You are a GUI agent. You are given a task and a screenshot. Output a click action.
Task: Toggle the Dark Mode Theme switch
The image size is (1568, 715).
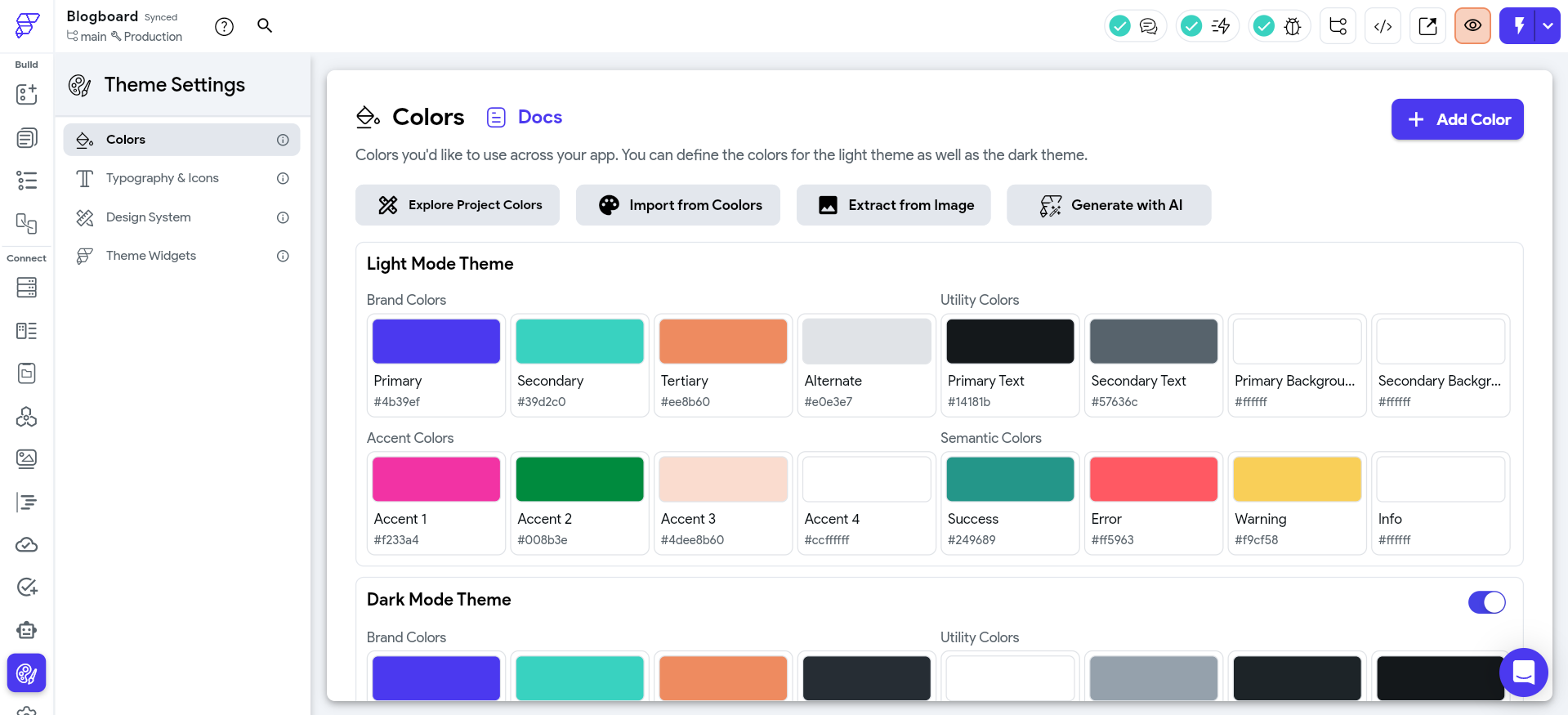click(1486, 602)
